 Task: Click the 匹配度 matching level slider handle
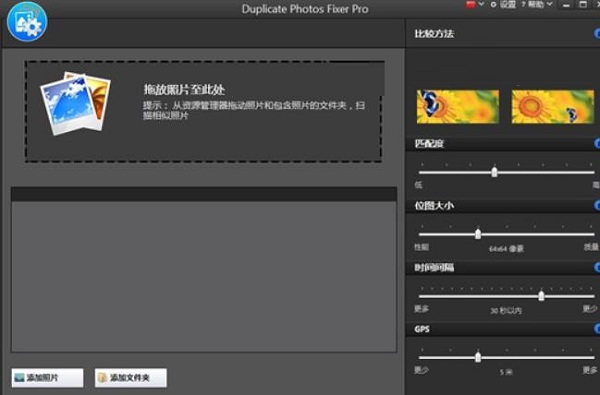pos(494,171)
